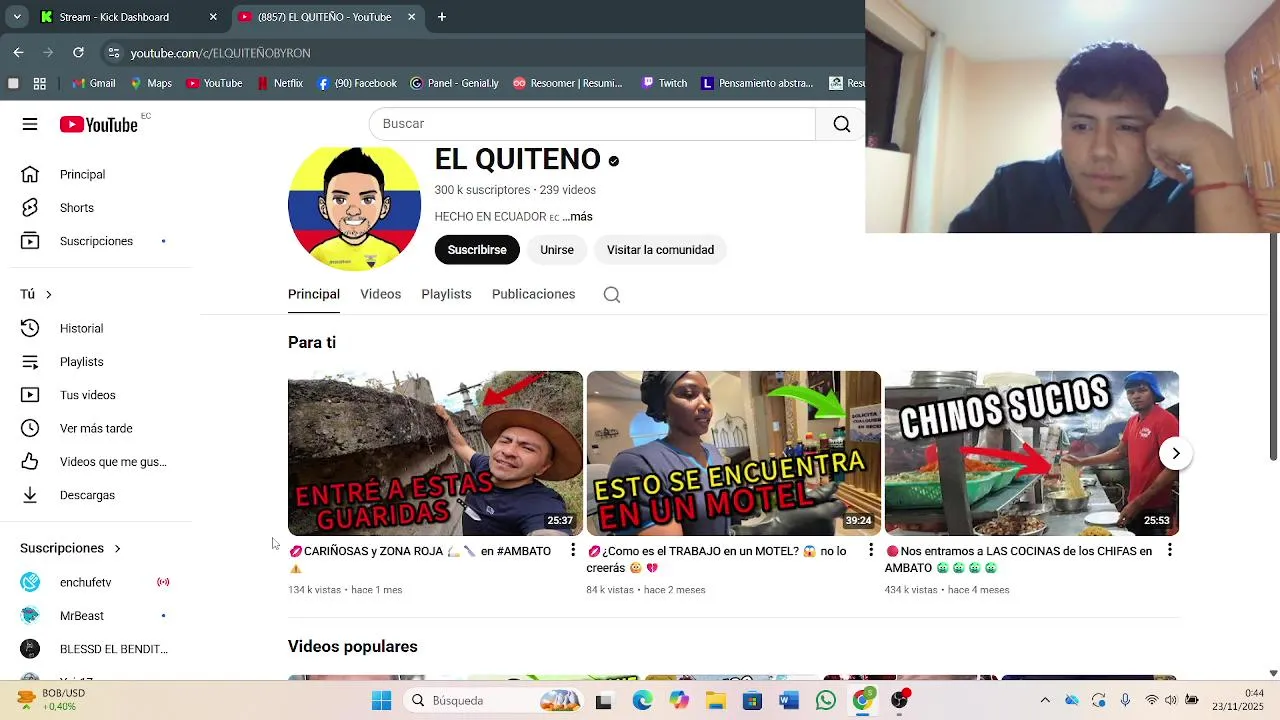Select the Principal channel tab
This screenshot has width=1280, height=720.
314,294
